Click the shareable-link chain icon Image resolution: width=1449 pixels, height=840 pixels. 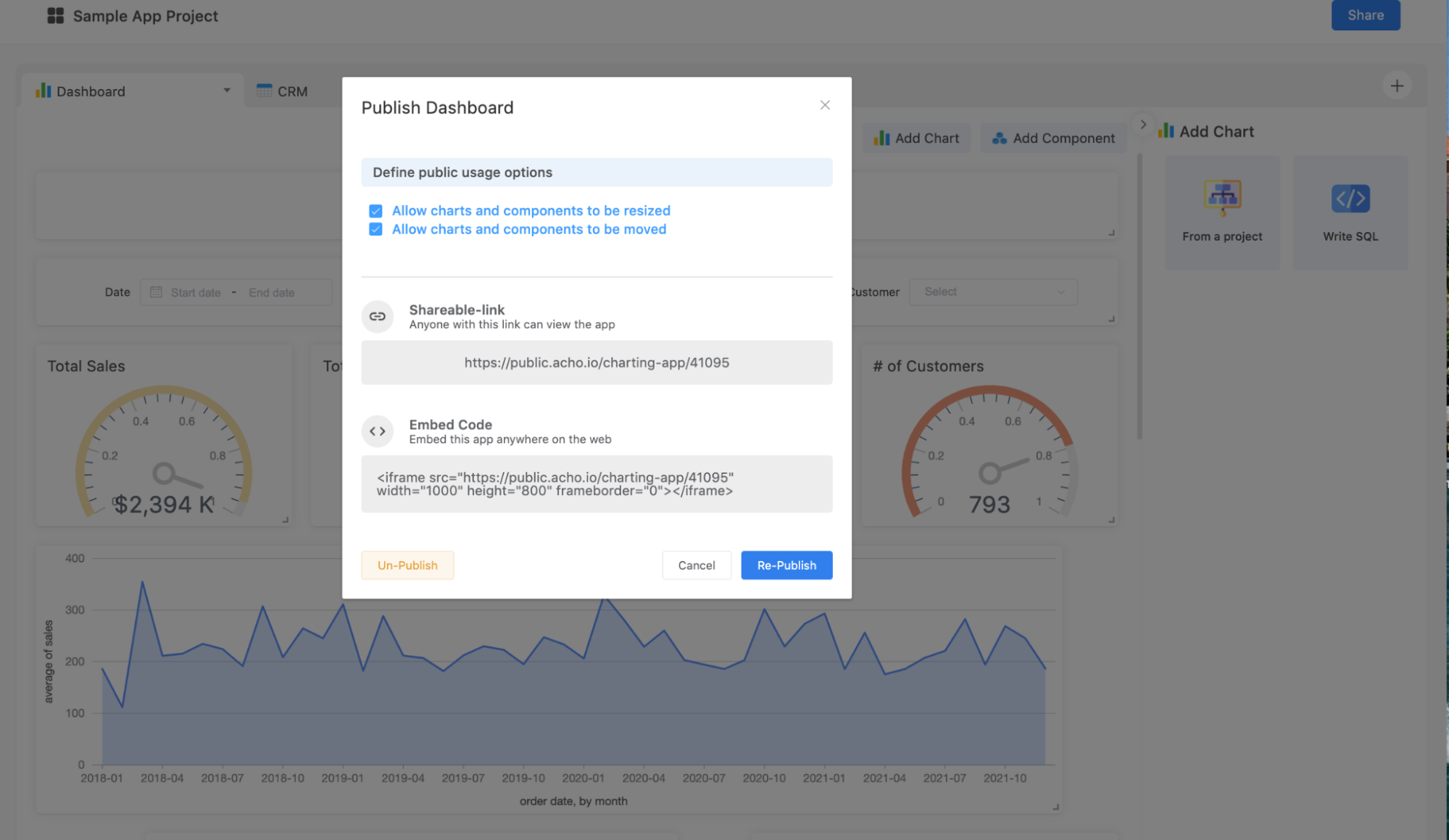[377, 317]
